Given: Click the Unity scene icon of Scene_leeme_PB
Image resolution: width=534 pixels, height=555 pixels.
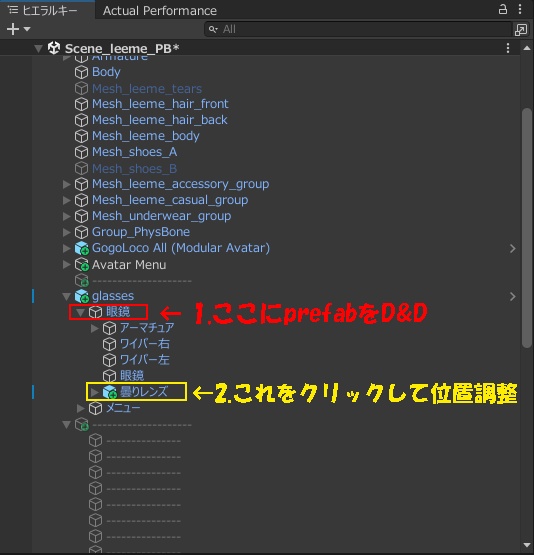Looking at the screenshot, I should 54,48.
